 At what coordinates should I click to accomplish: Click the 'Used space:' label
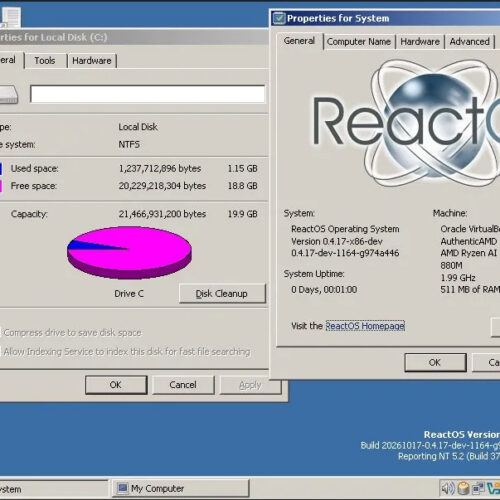[x=35, y=169]
